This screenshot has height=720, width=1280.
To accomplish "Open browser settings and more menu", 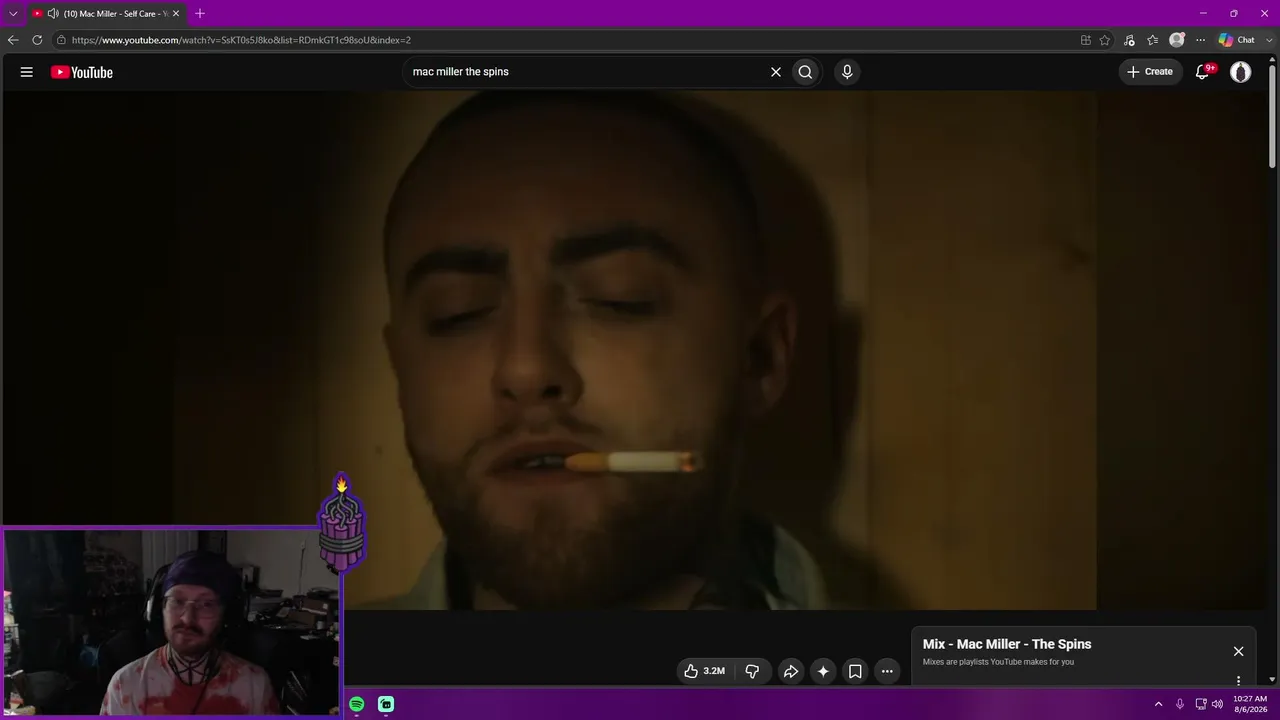I will coord(1201,40).
